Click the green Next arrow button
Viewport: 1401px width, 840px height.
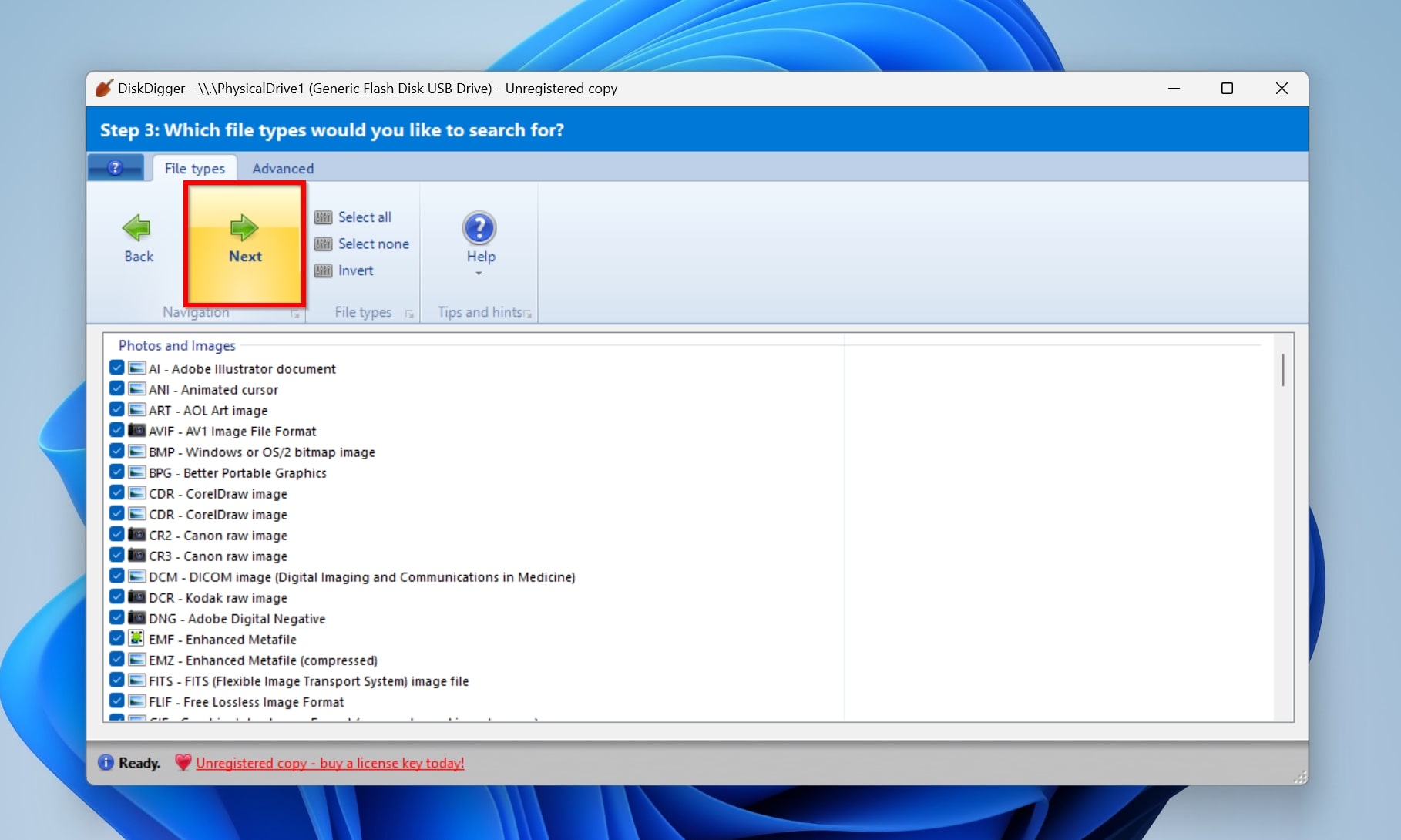pos(244,228)
